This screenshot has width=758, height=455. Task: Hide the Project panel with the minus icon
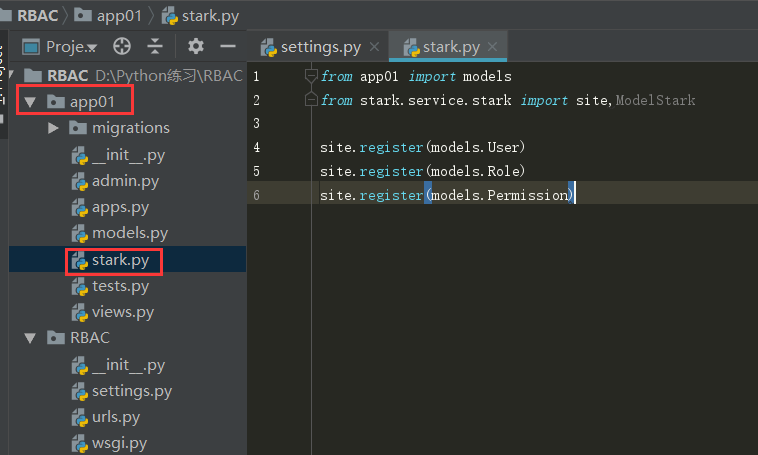pyautogui.click(x=228, y=46)
